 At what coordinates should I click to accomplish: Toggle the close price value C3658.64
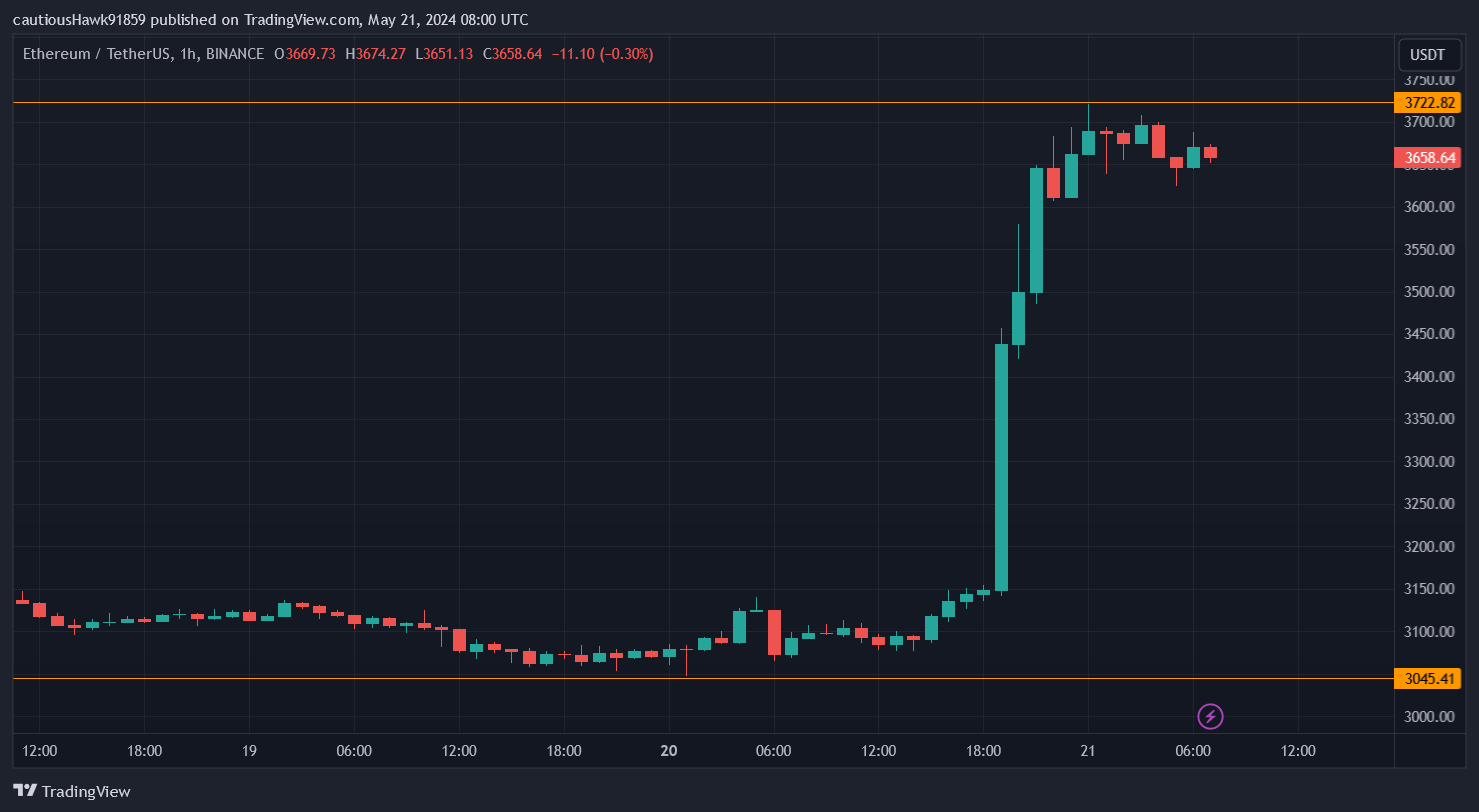click(513, 53)
